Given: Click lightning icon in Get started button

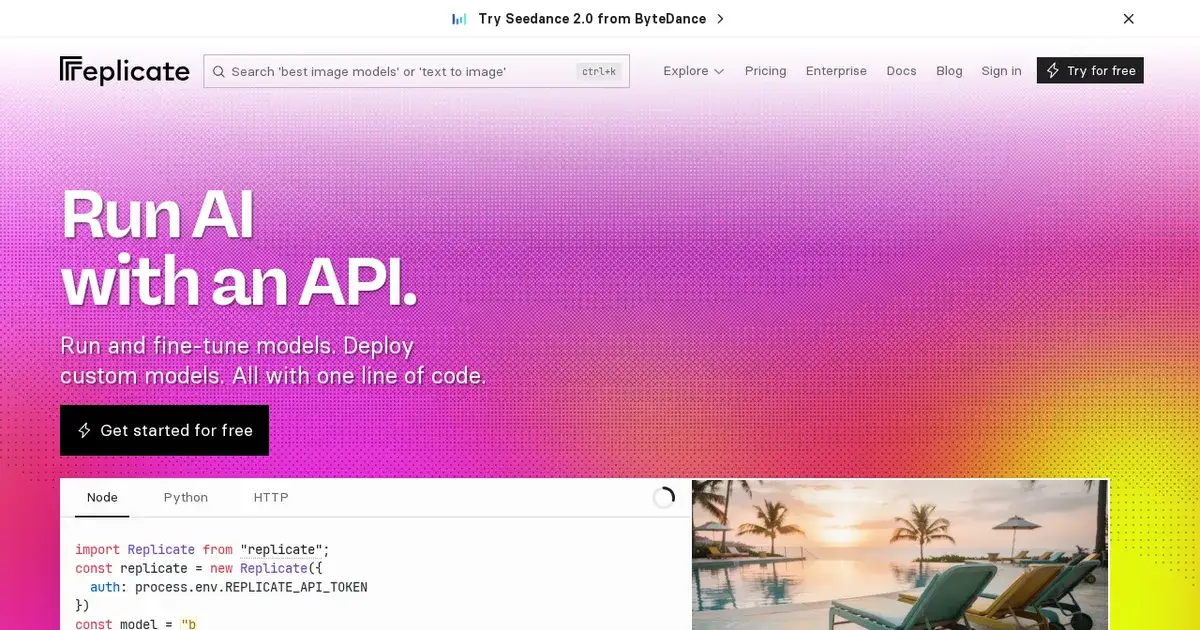Looking at the screenshot, I should pos(85,430).
